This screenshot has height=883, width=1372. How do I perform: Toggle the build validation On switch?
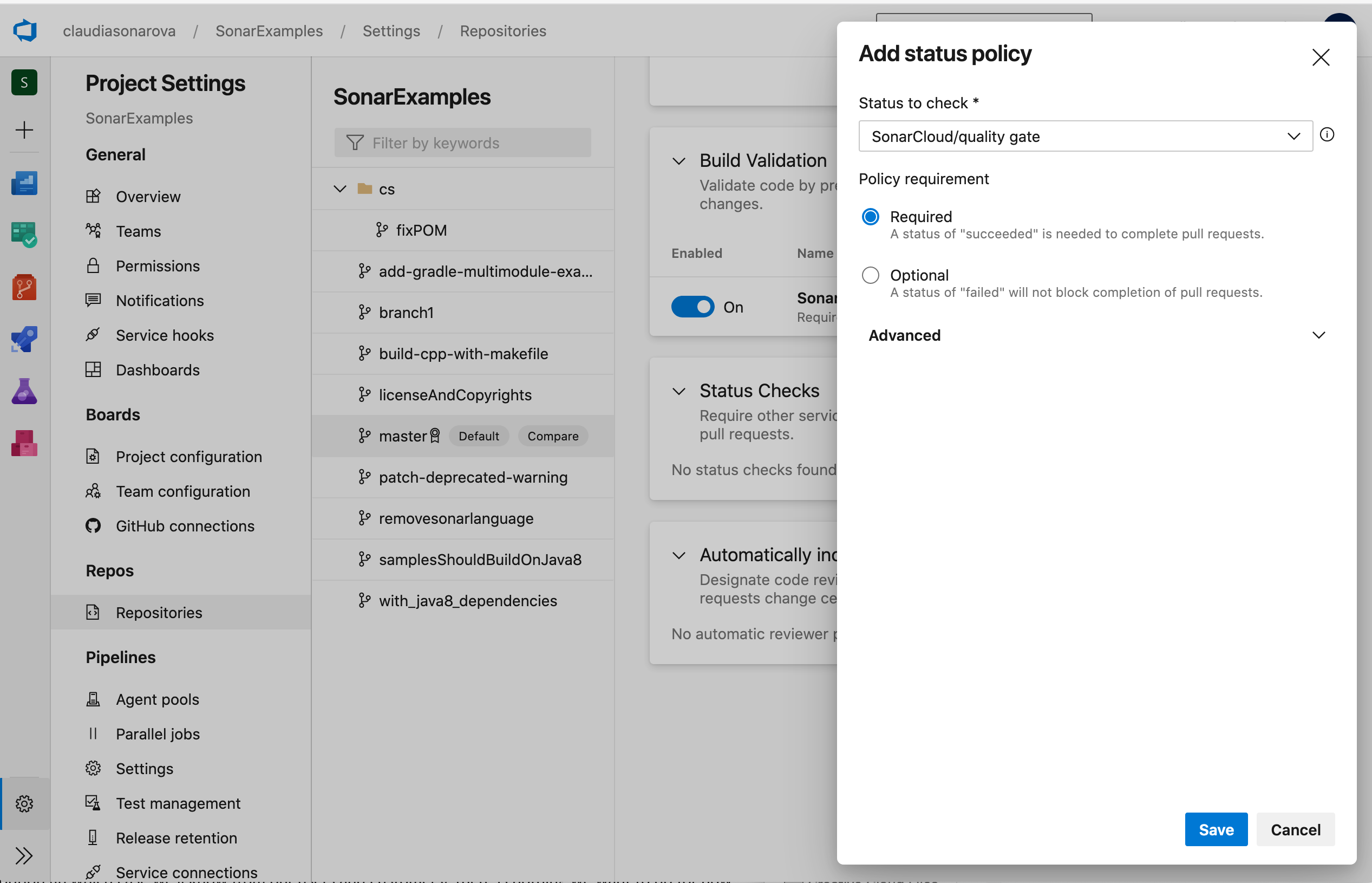[x=693, y=307]
